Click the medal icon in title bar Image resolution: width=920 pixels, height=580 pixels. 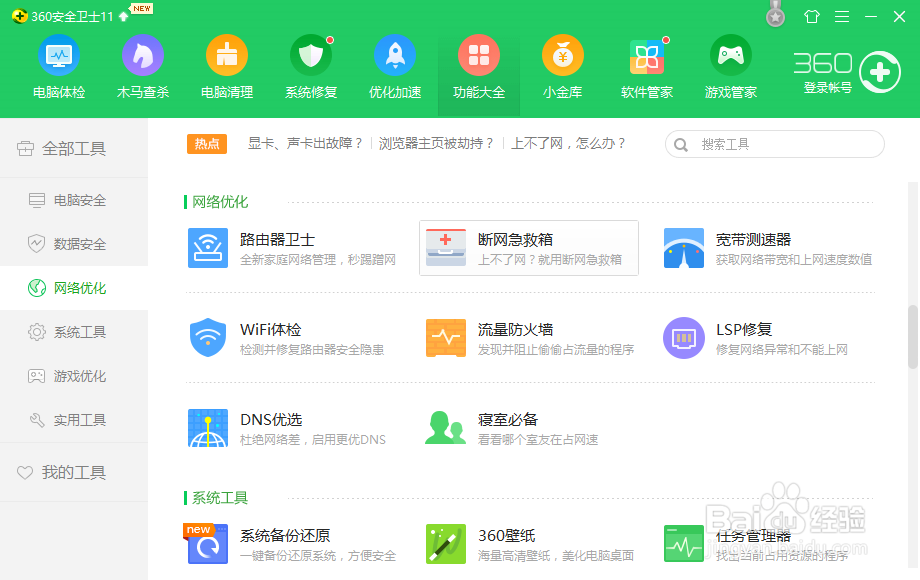(776, 14)
